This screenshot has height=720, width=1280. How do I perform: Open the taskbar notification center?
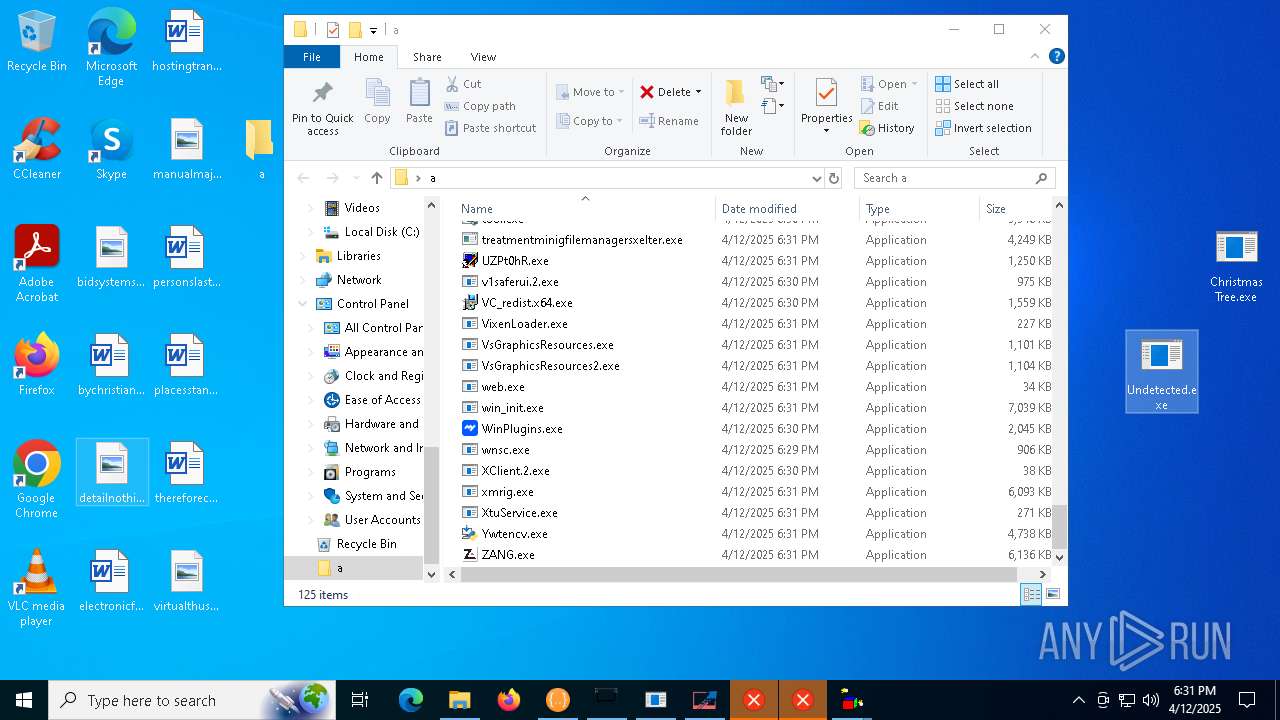tap(1247, 700)
